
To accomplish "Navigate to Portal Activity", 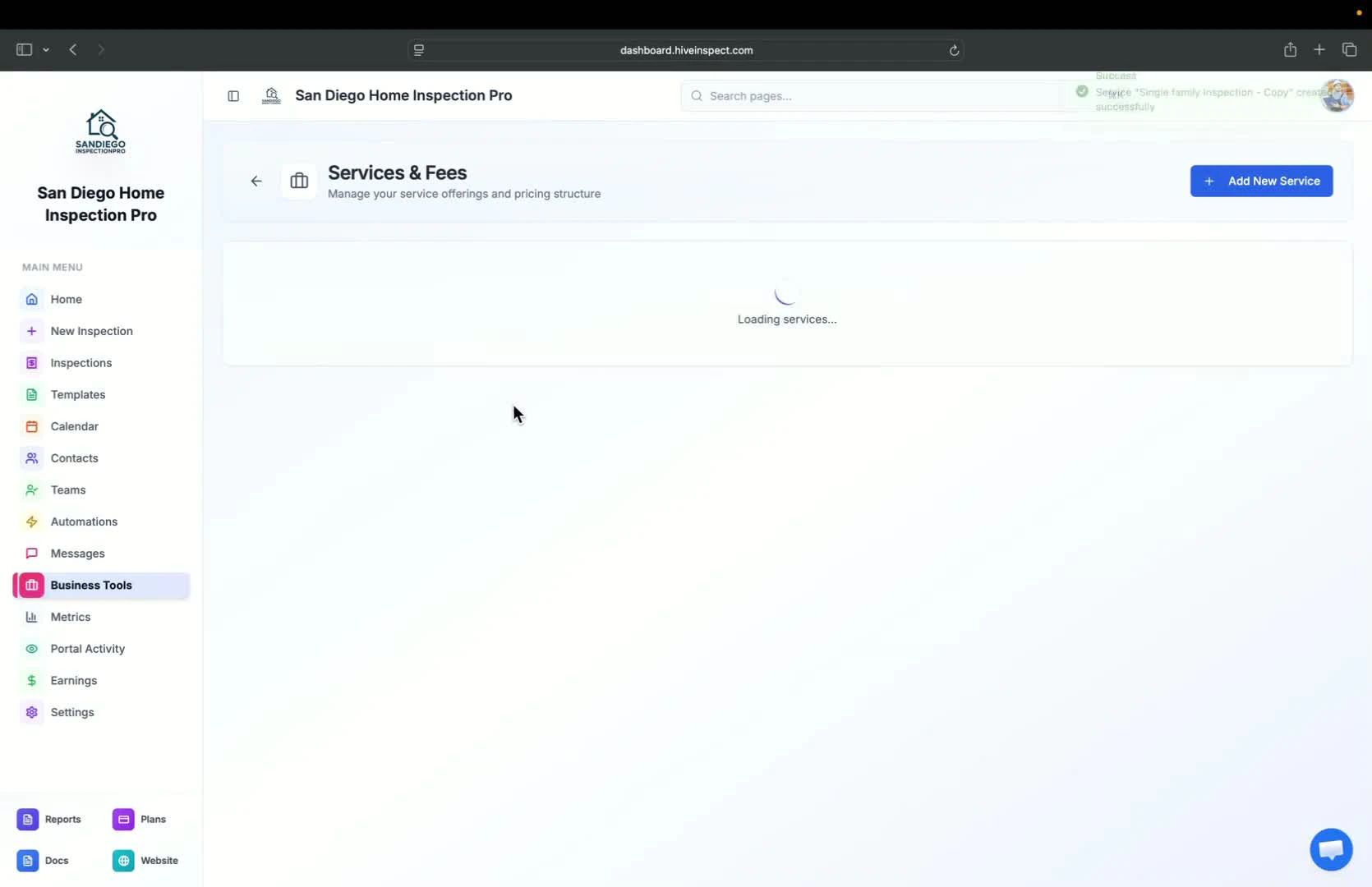I will (86, 648).
